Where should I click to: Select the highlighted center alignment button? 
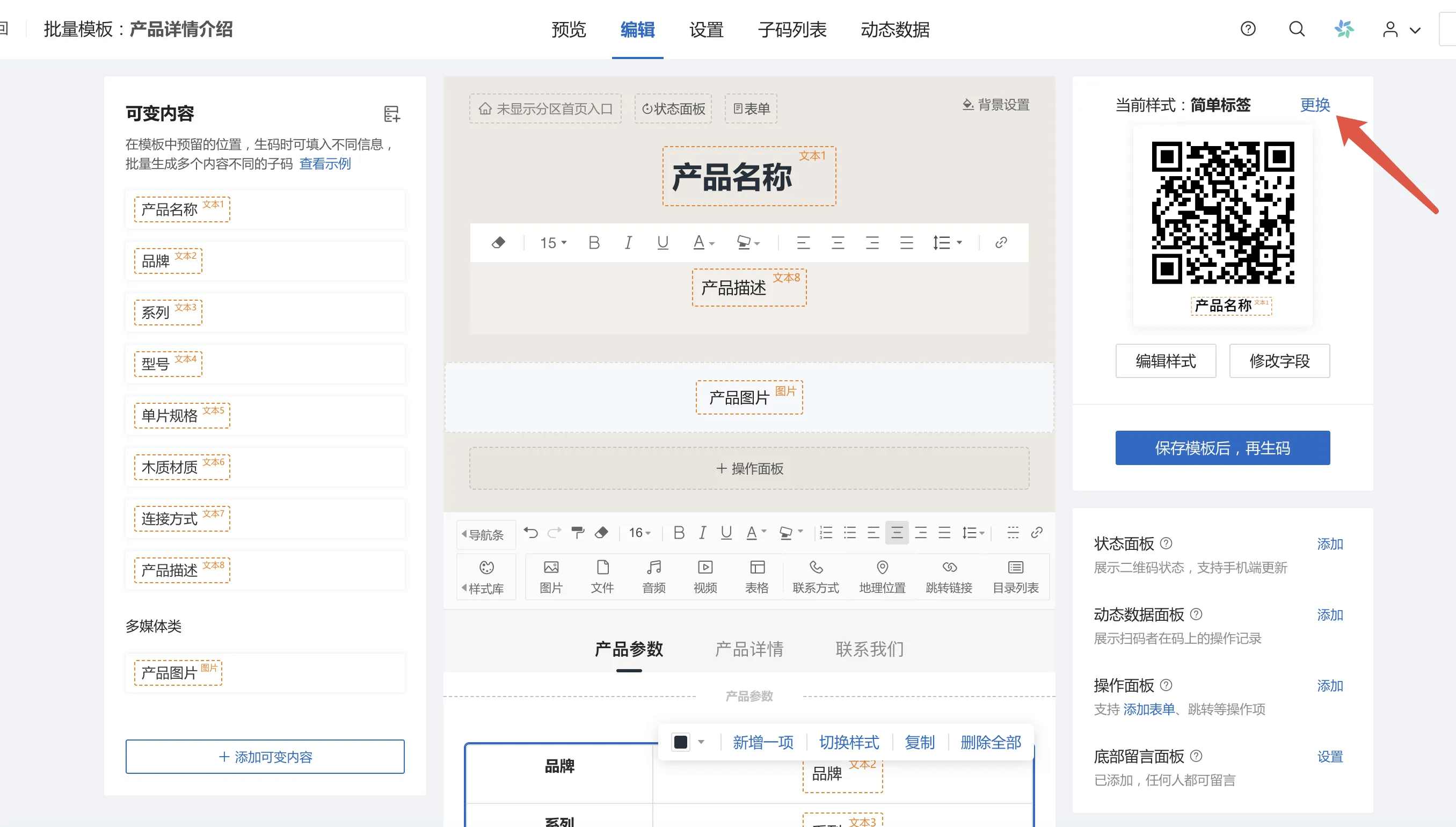pos(897,533)
